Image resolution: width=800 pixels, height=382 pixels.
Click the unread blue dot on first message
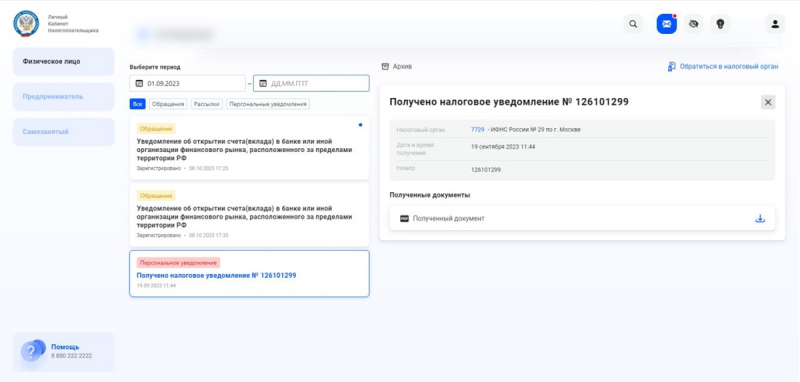pos(360,124)
